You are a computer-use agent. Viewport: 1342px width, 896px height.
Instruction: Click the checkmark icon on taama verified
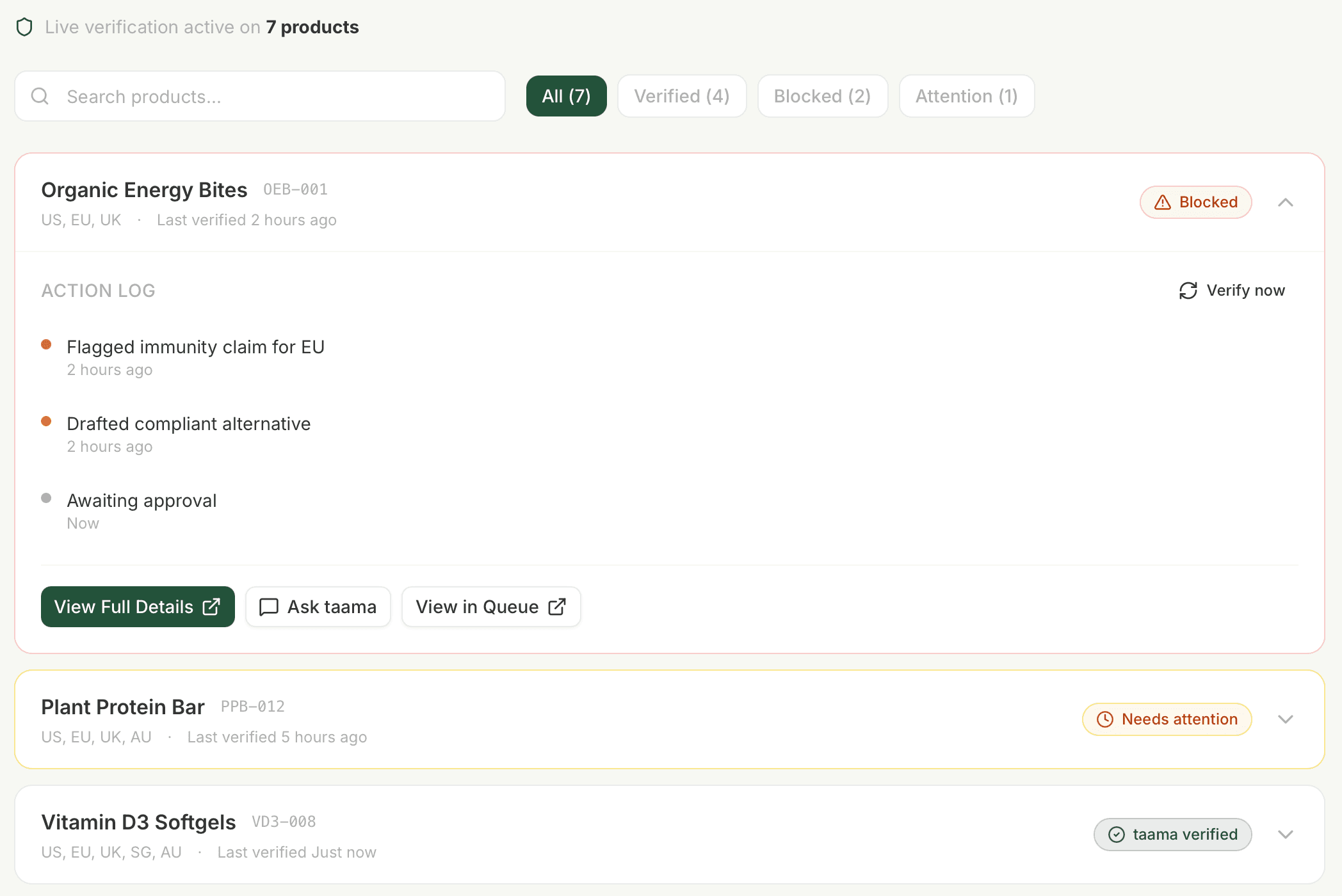1116,835
